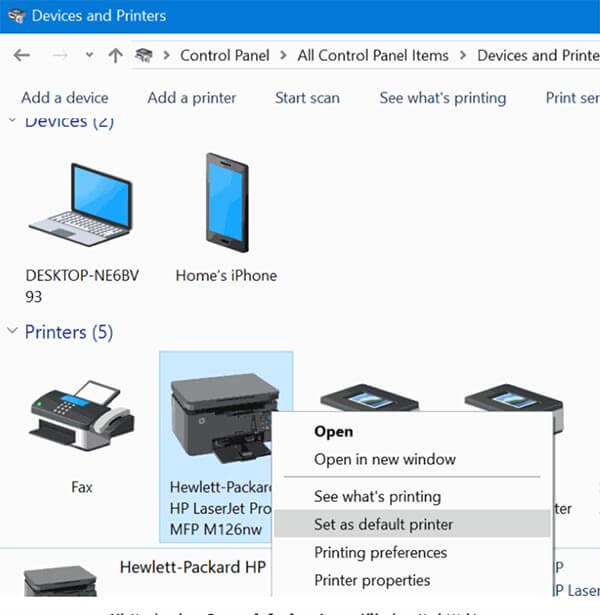This screenshot has height=615, width=600.
Task: Select the Fax printer icon
Action: (82, 416)
